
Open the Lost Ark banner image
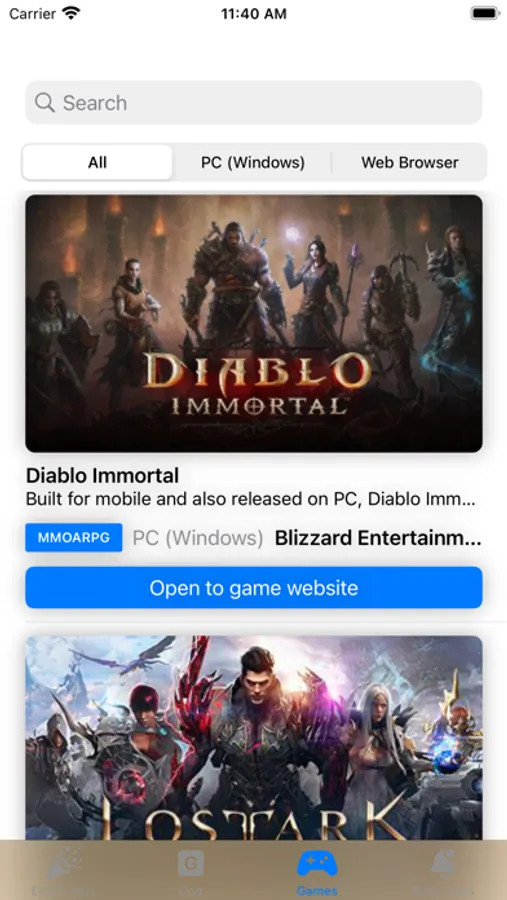pyautogui.click(x=254, y=738)
